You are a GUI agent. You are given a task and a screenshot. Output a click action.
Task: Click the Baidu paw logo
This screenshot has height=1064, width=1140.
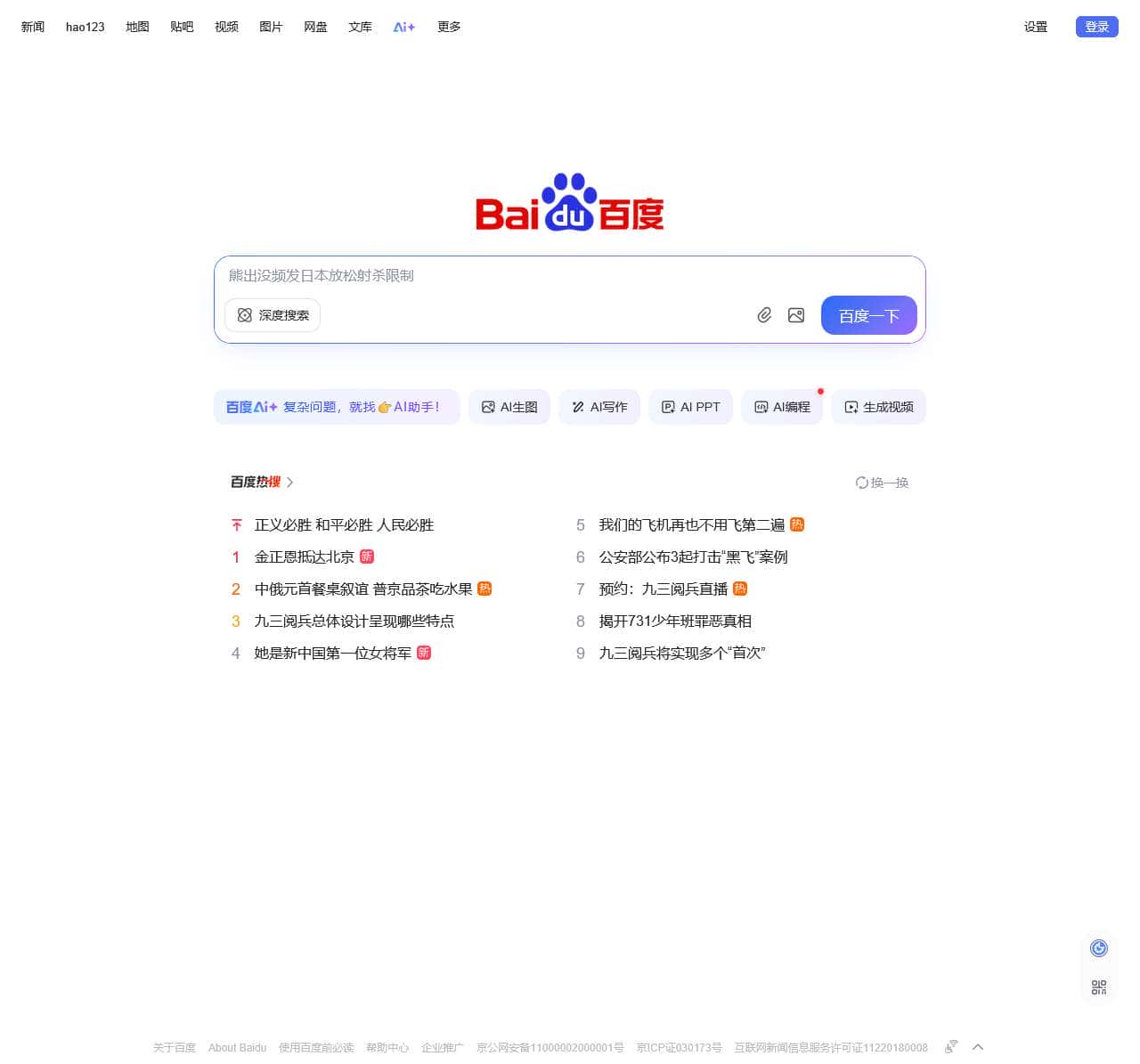569,202
